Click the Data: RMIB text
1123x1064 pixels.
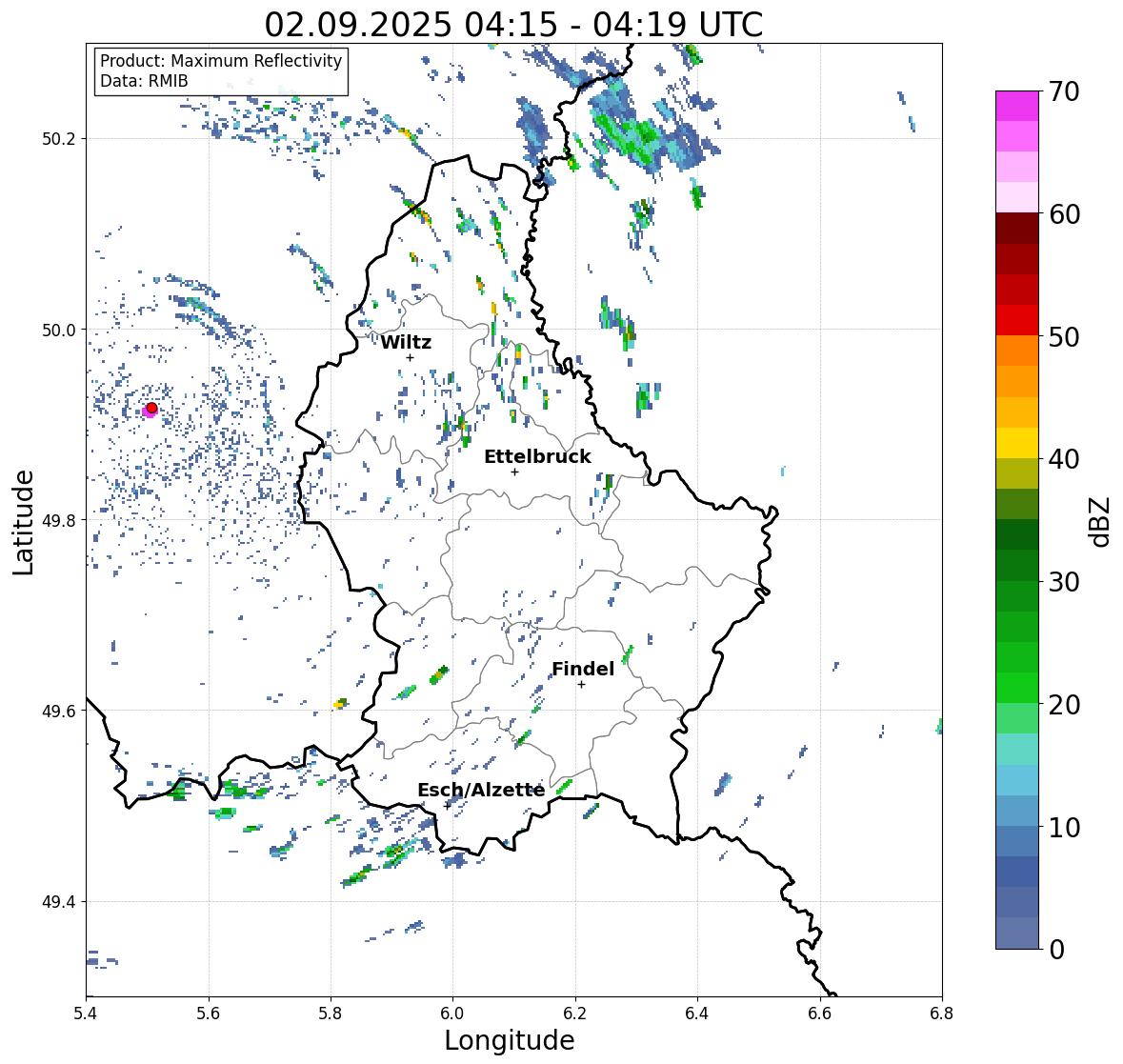pos(144,81)
